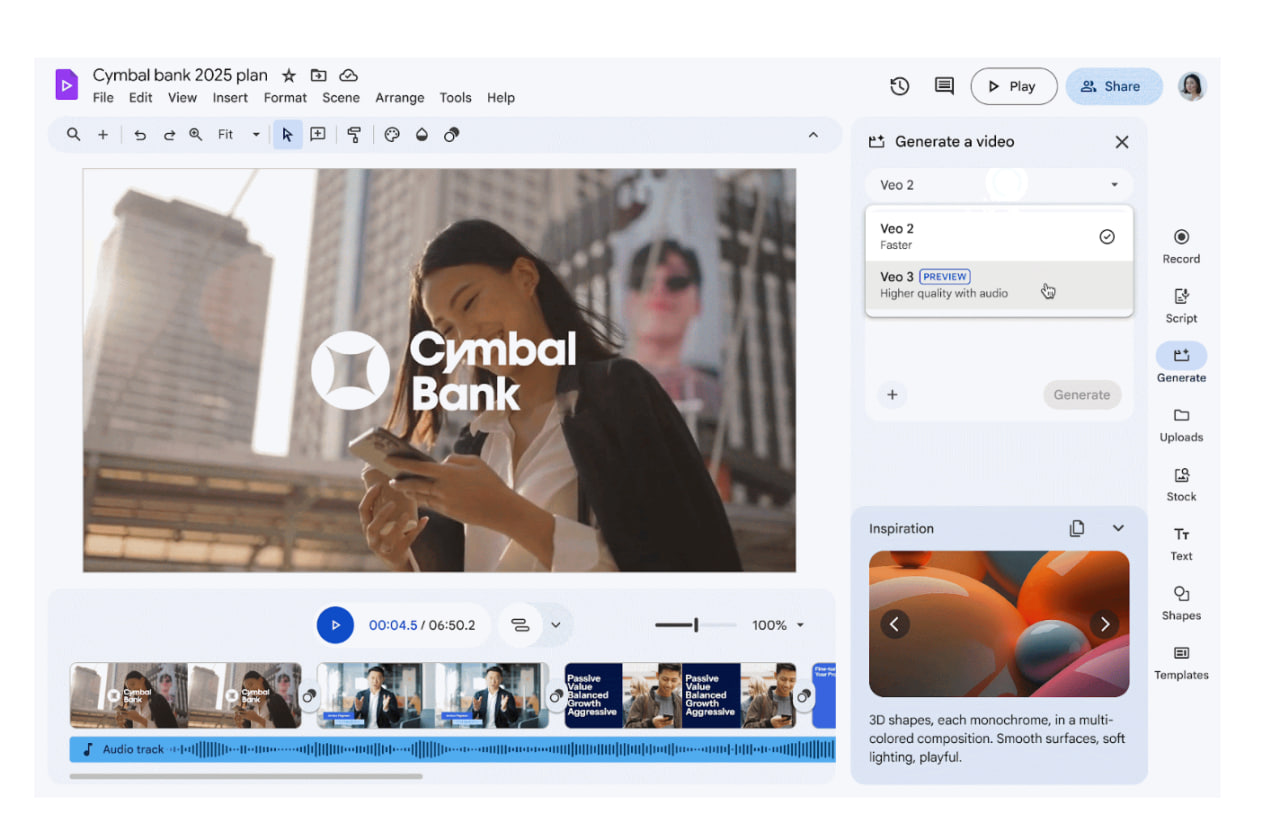The image size is (1280, 814).
Task: Collapse the toolbar with up chevron
Action: pos(813,135)
